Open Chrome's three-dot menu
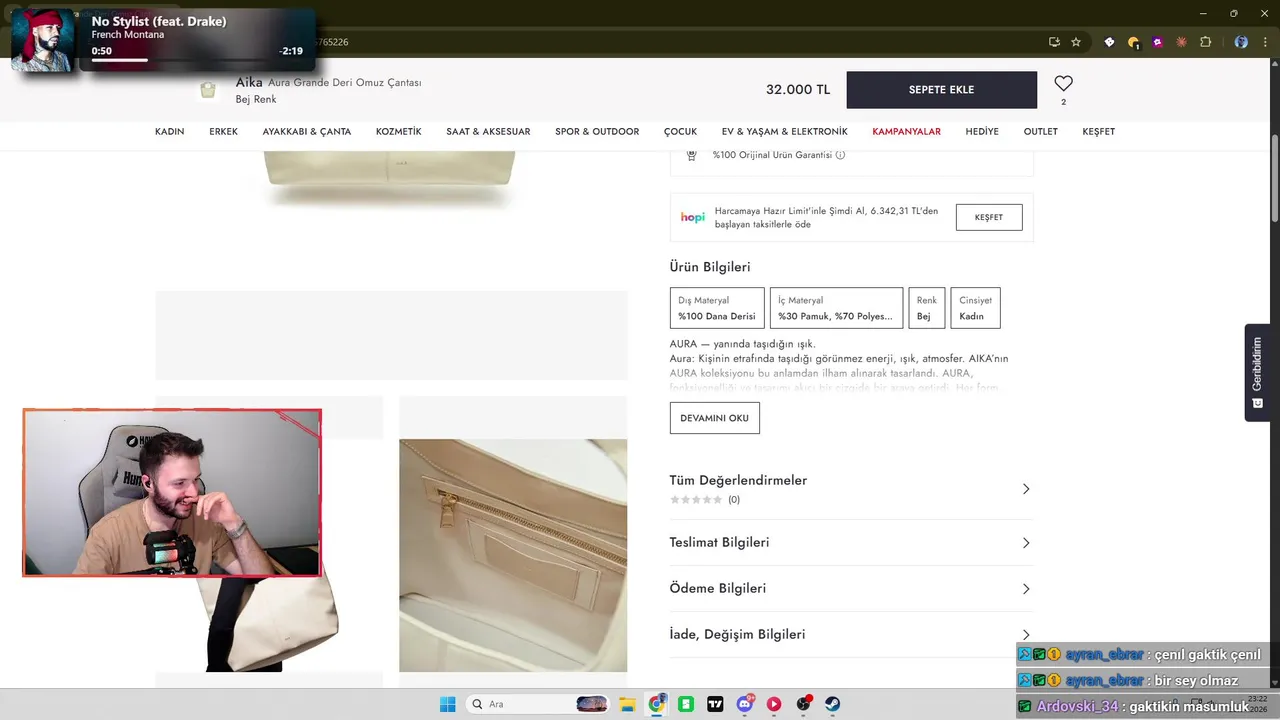Image resolution: width=1280 pixels, height=720 pixels. click(x=1264, y=42)
